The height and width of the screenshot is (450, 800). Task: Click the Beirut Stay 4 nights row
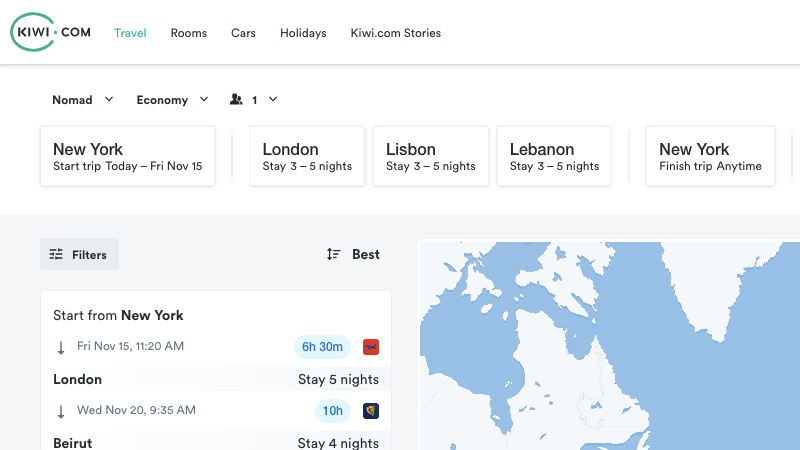pos(216,442)
